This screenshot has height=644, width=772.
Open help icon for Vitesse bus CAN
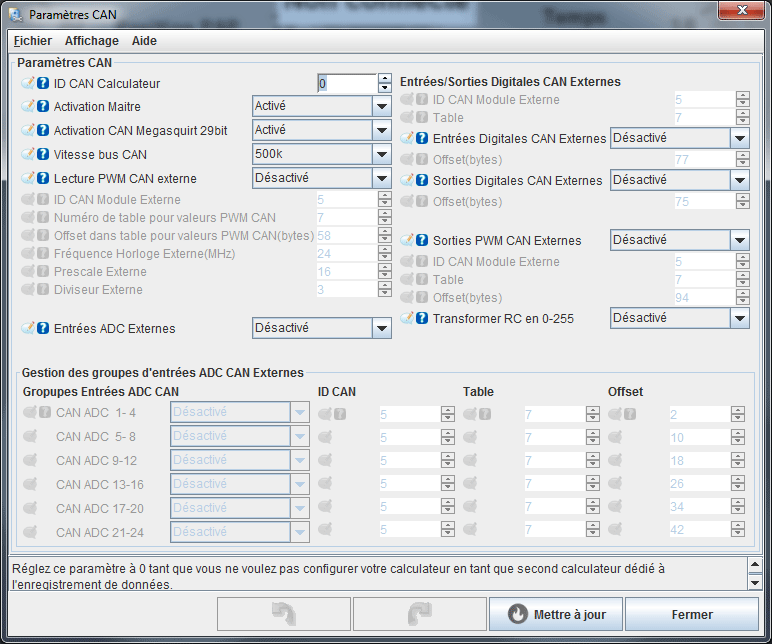43,155
